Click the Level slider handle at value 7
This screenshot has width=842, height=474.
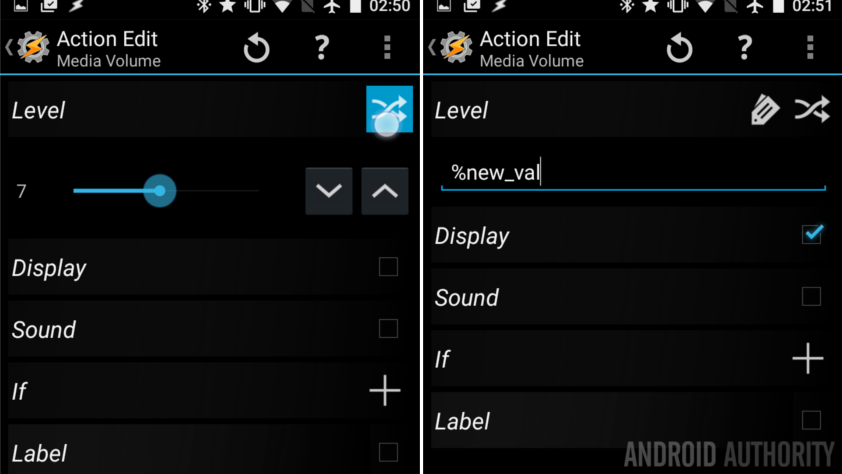pyautogui.click(x=159, y=191)
